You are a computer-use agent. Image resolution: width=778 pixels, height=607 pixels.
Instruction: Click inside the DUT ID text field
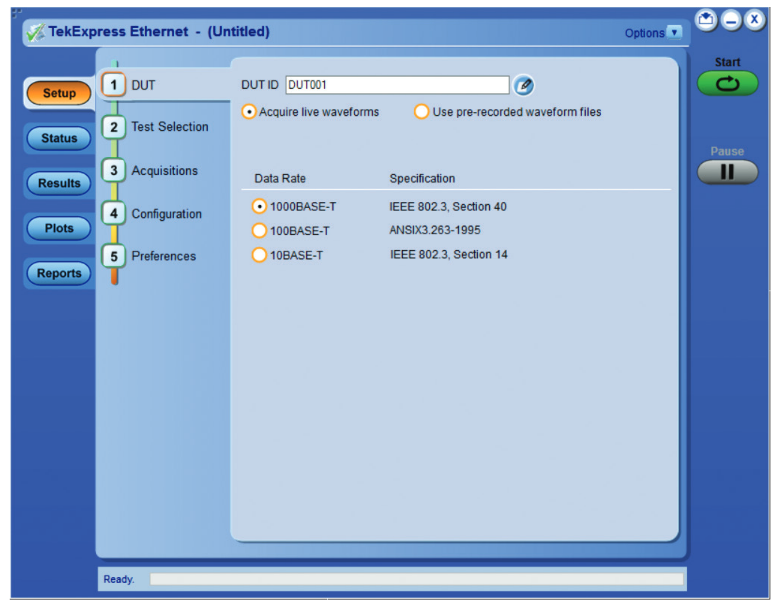click(x=397, y=85)
